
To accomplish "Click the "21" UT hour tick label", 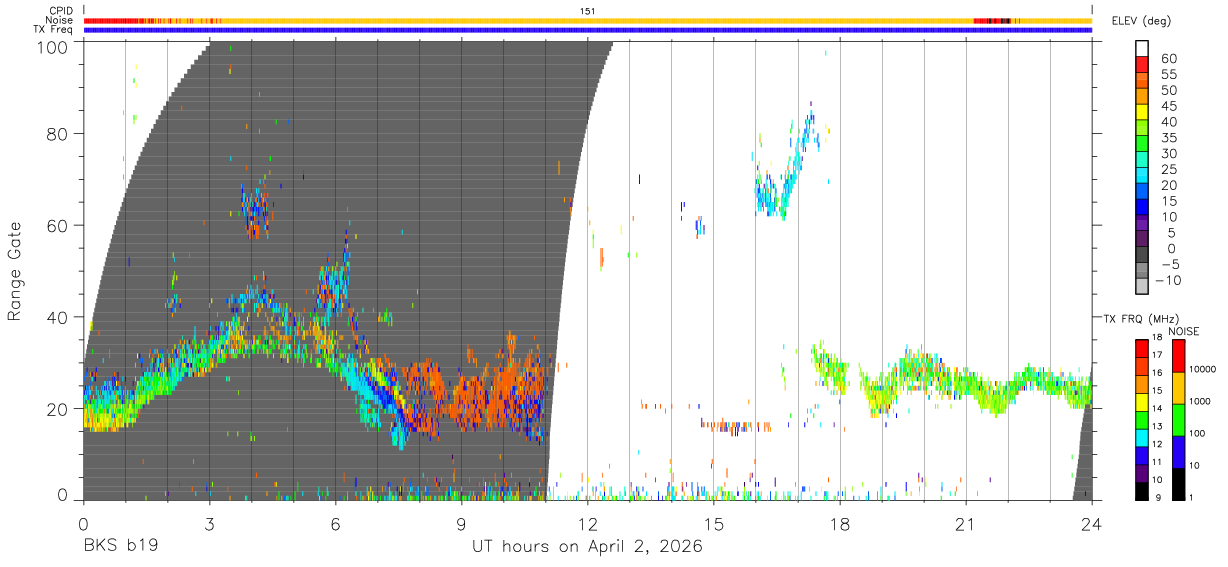I will (966, 524).
